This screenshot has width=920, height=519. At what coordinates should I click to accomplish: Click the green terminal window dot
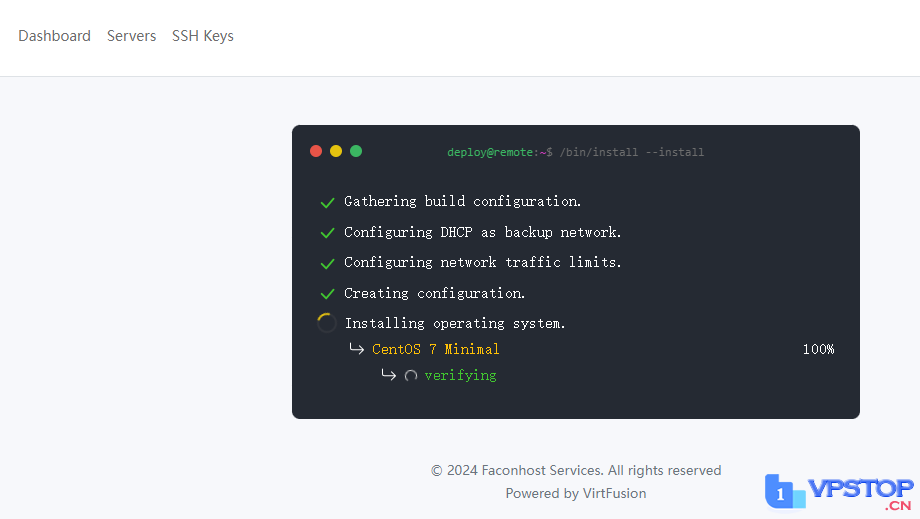coord(356,151)
